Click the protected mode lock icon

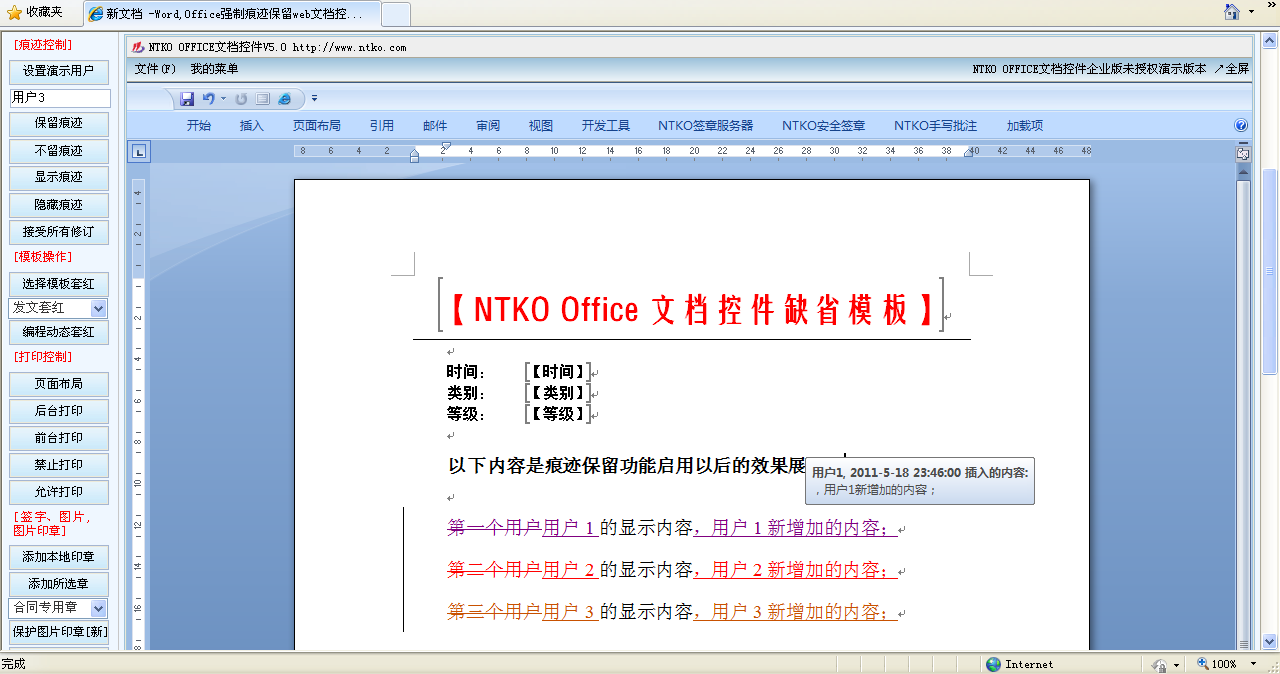(x=1159, y=665)
